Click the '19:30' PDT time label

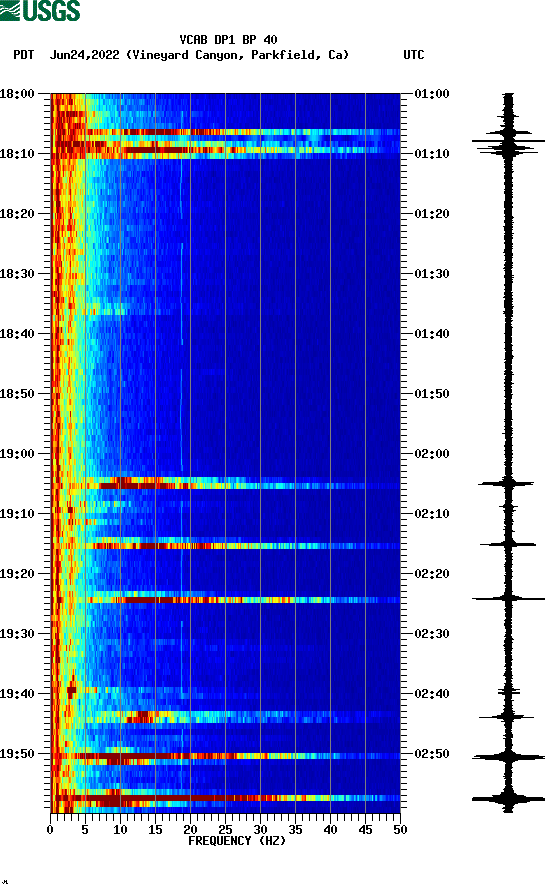[17, 634]
